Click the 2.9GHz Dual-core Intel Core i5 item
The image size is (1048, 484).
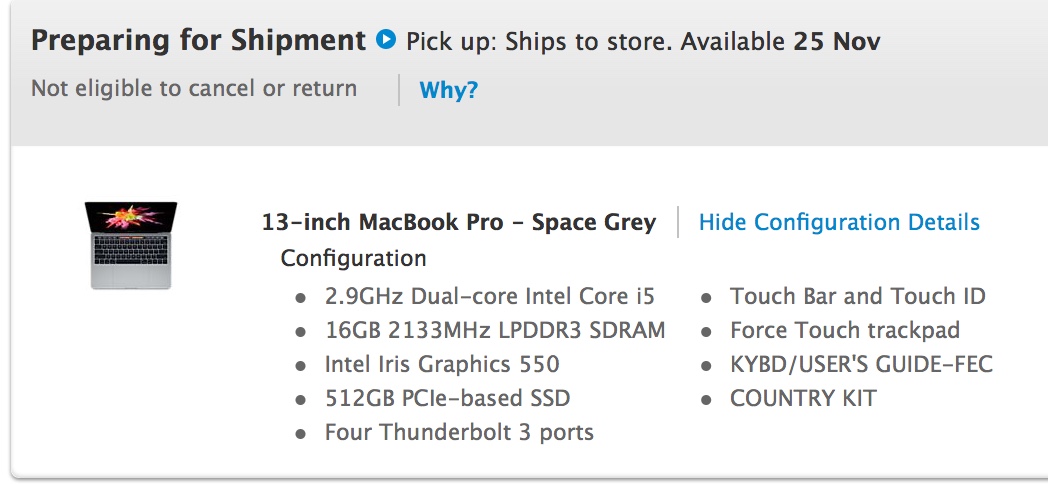tap(490, 295)
